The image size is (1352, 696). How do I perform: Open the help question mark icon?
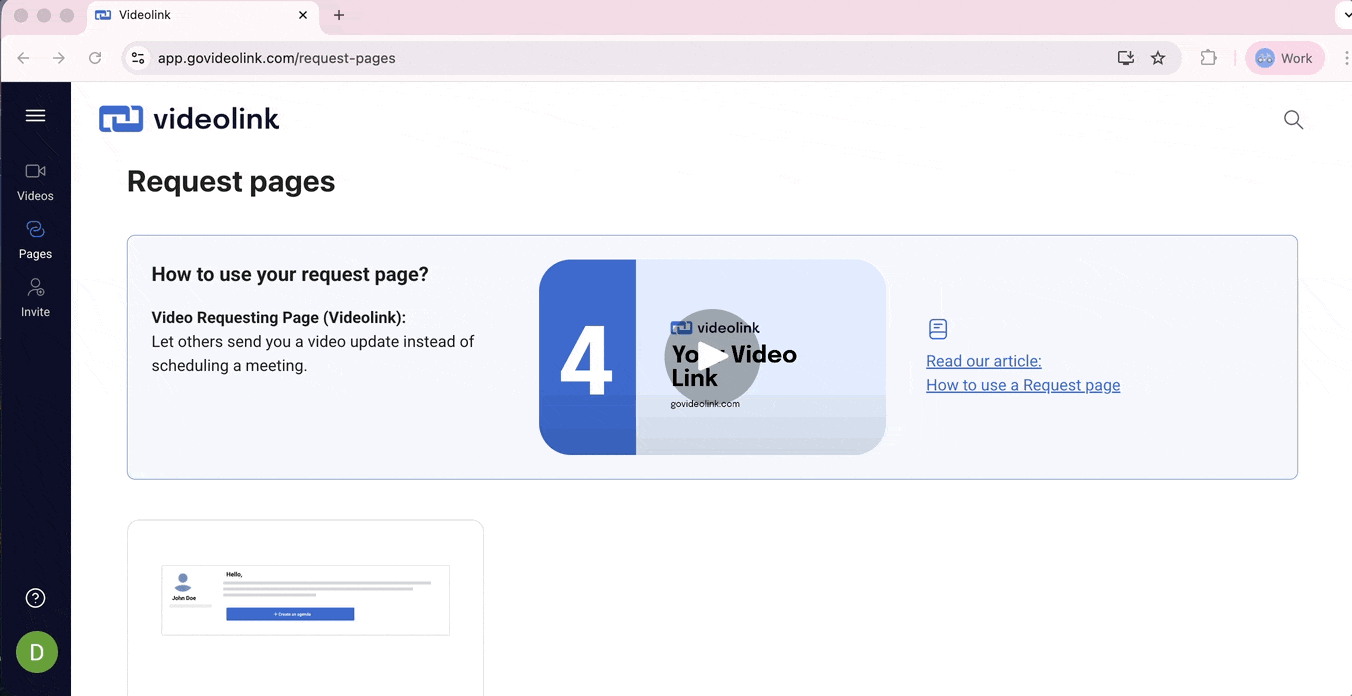point(35,599)
